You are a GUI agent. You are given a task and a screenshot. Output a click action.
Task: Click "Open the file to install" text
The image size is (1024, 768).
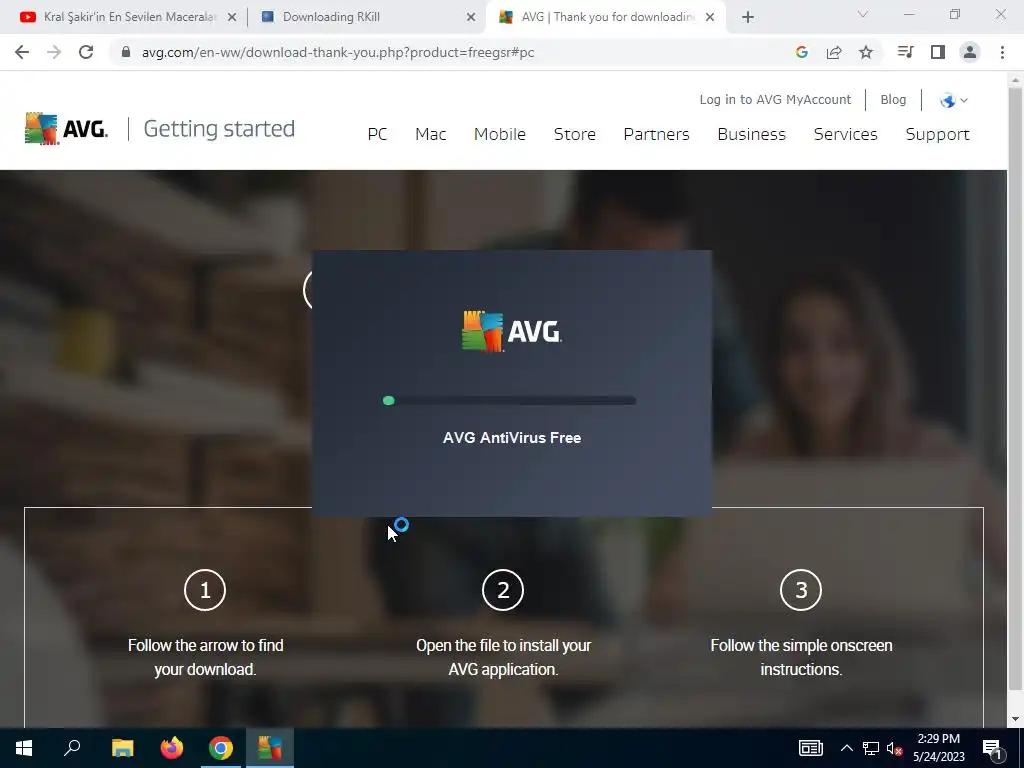(503, 657)
